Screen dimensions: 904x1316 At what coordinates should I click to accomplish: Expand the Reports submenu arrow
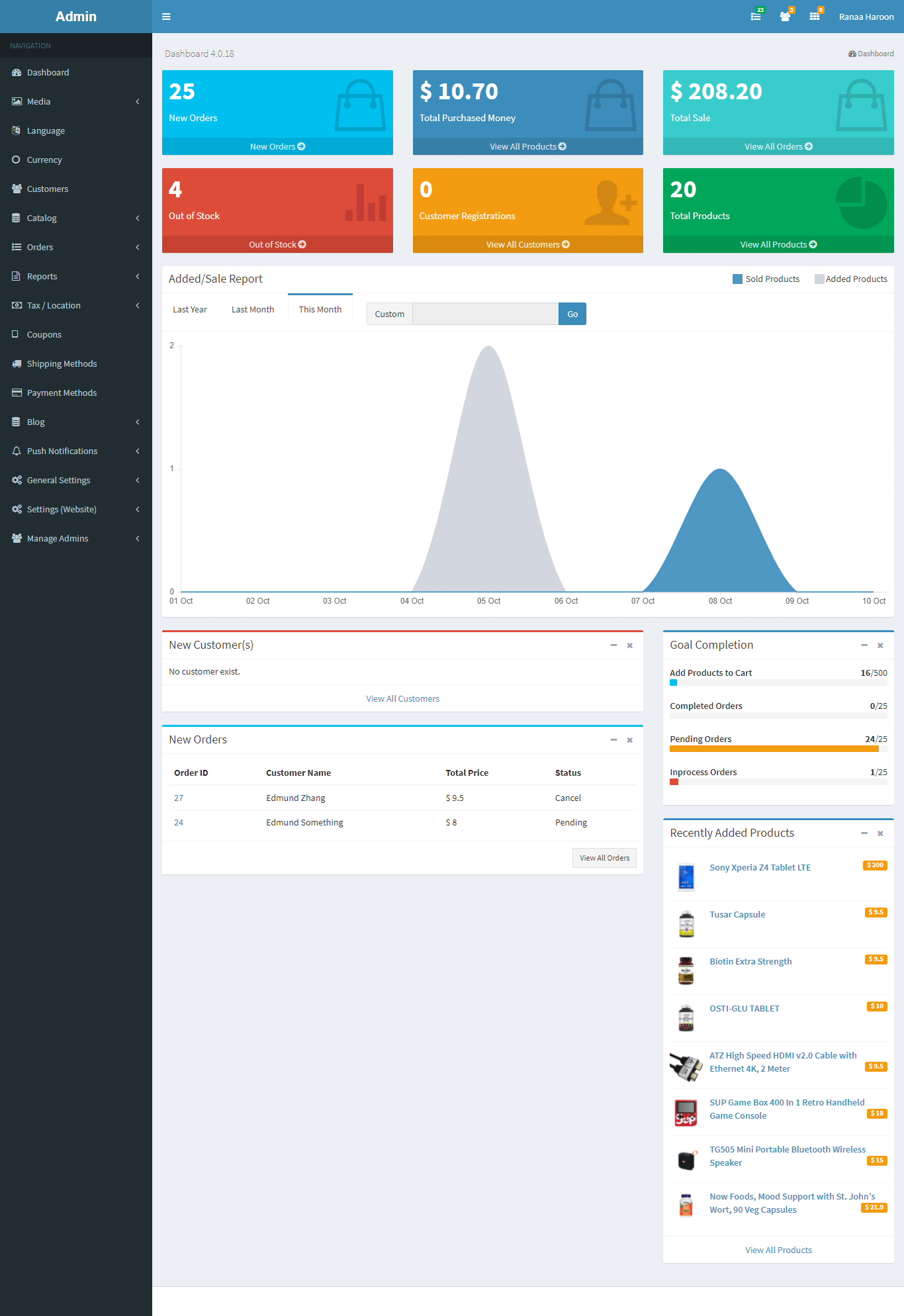pos(138,276)
